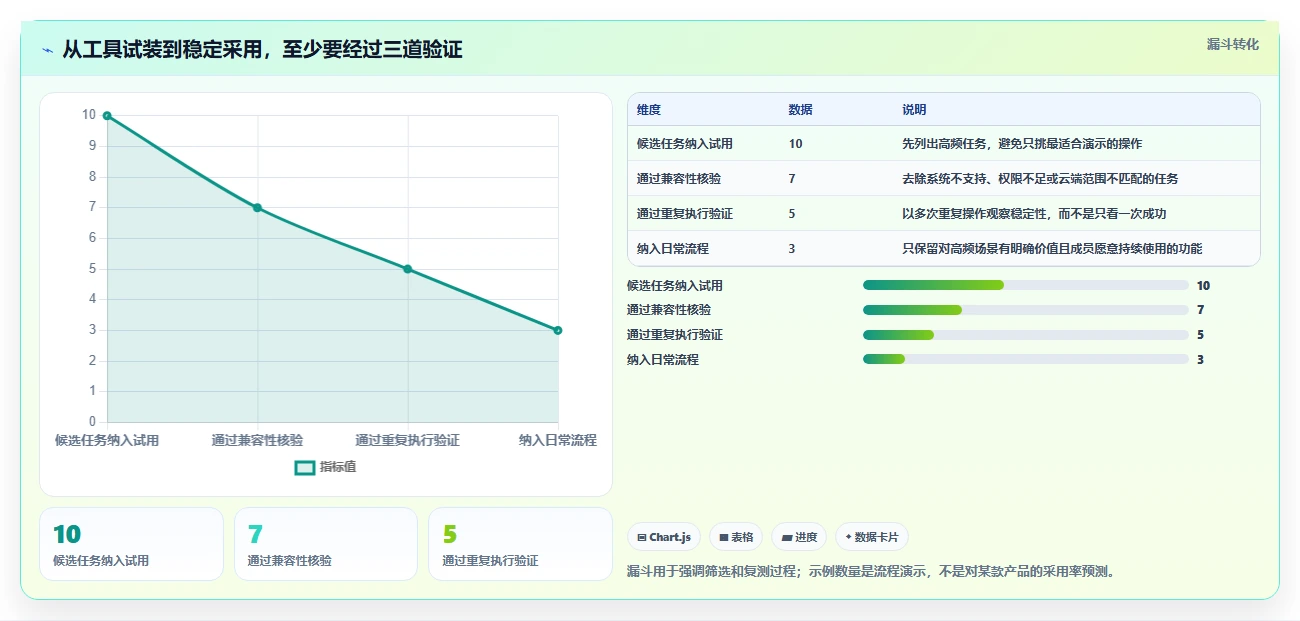Click the 说明 table column header
Image resolution: width=1300 pixels, height=621 pixels.
tap(914, 110)
